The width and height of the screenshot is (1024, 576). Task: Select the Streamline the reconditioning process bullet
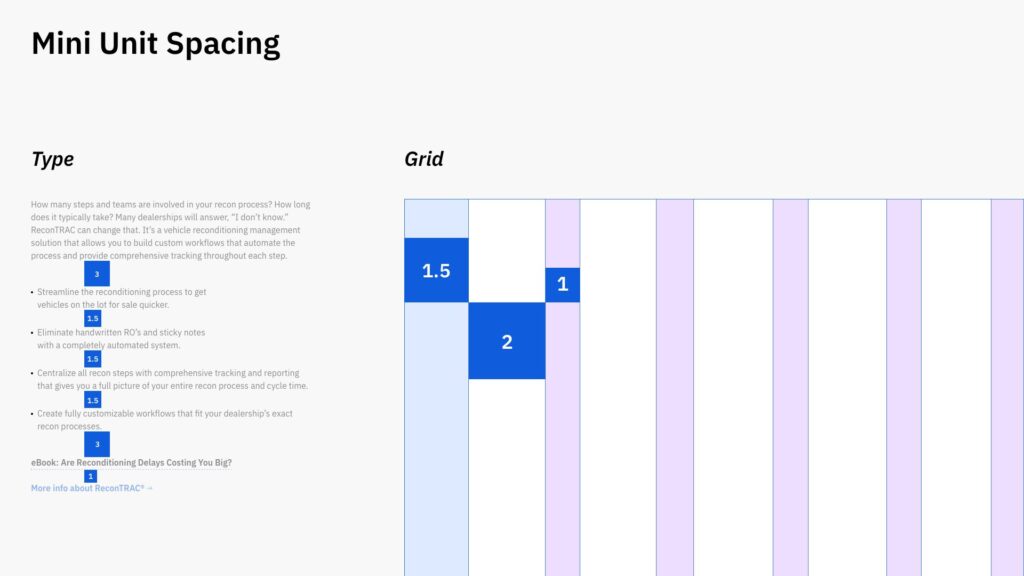tap(122, 298)
